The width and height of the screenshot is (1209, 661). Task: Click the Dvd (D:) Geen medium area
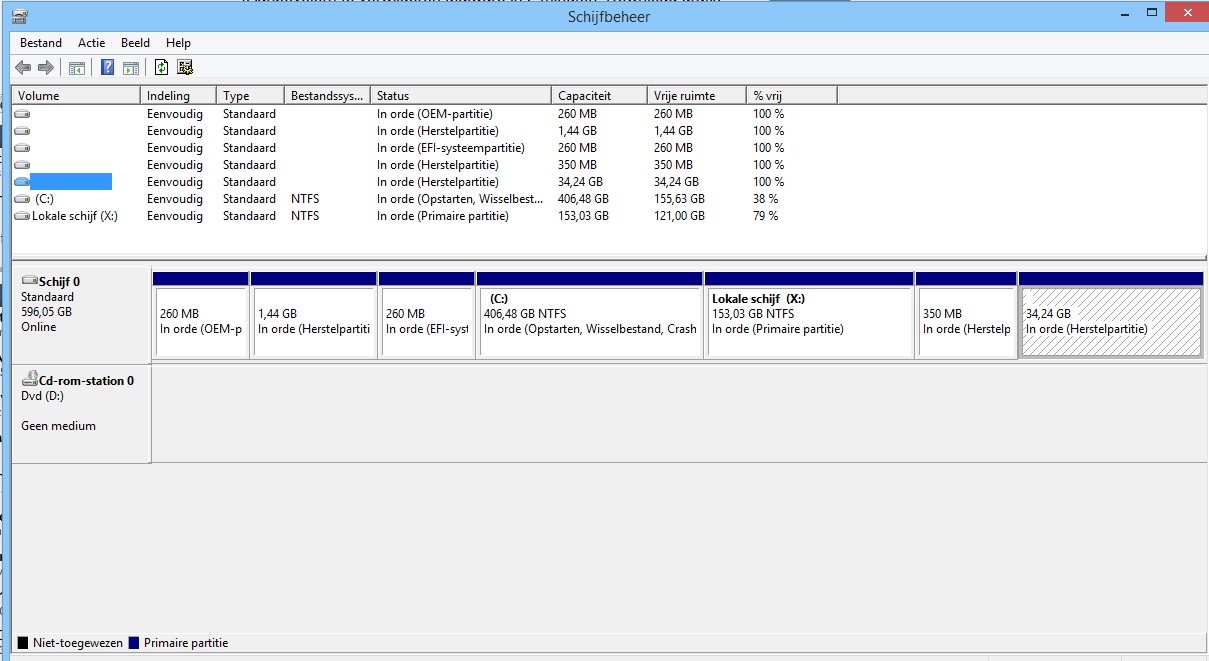(x=81, y=413)
